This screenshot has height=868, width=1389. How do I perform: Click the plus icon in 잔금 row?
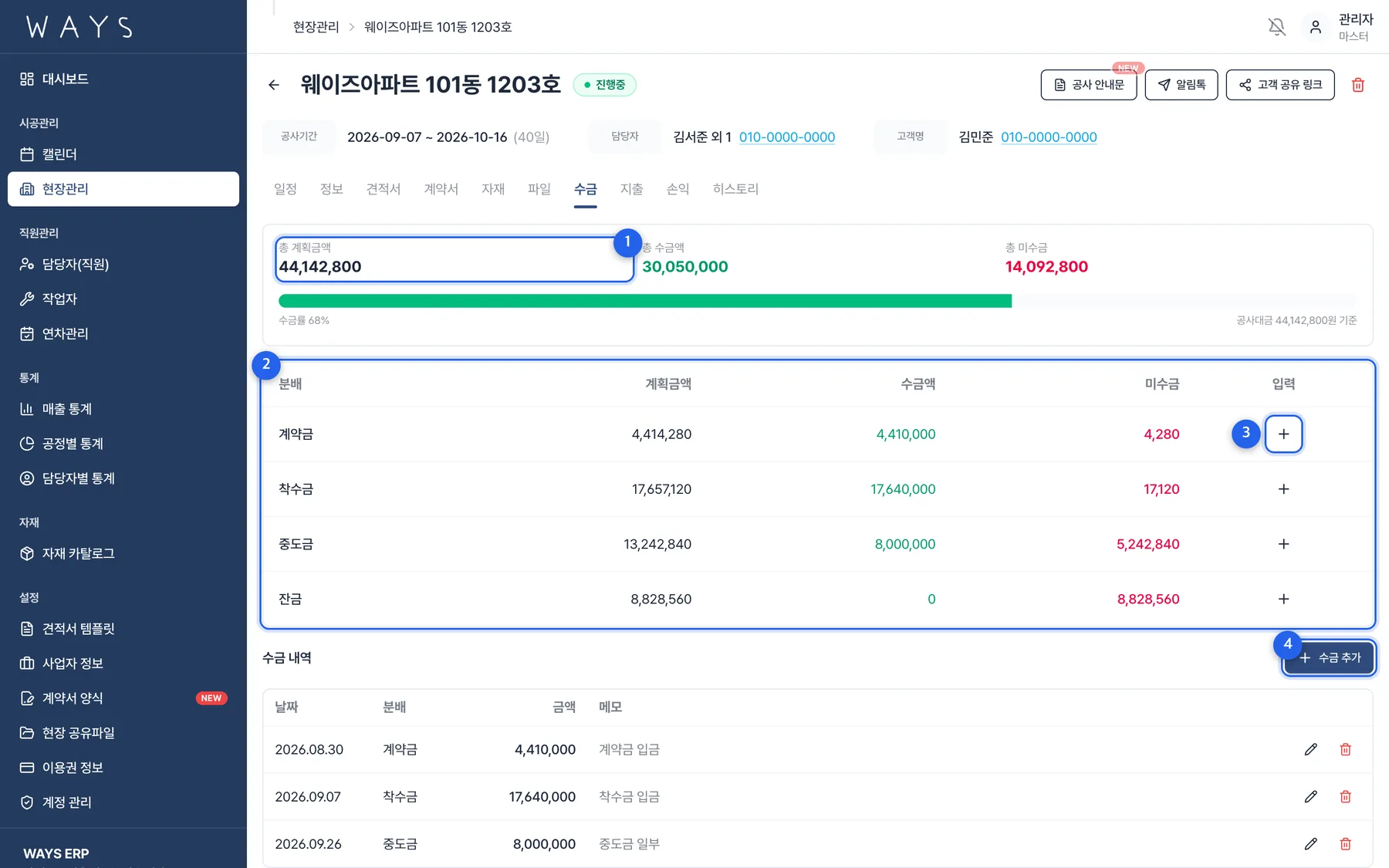pos(1283,599)
